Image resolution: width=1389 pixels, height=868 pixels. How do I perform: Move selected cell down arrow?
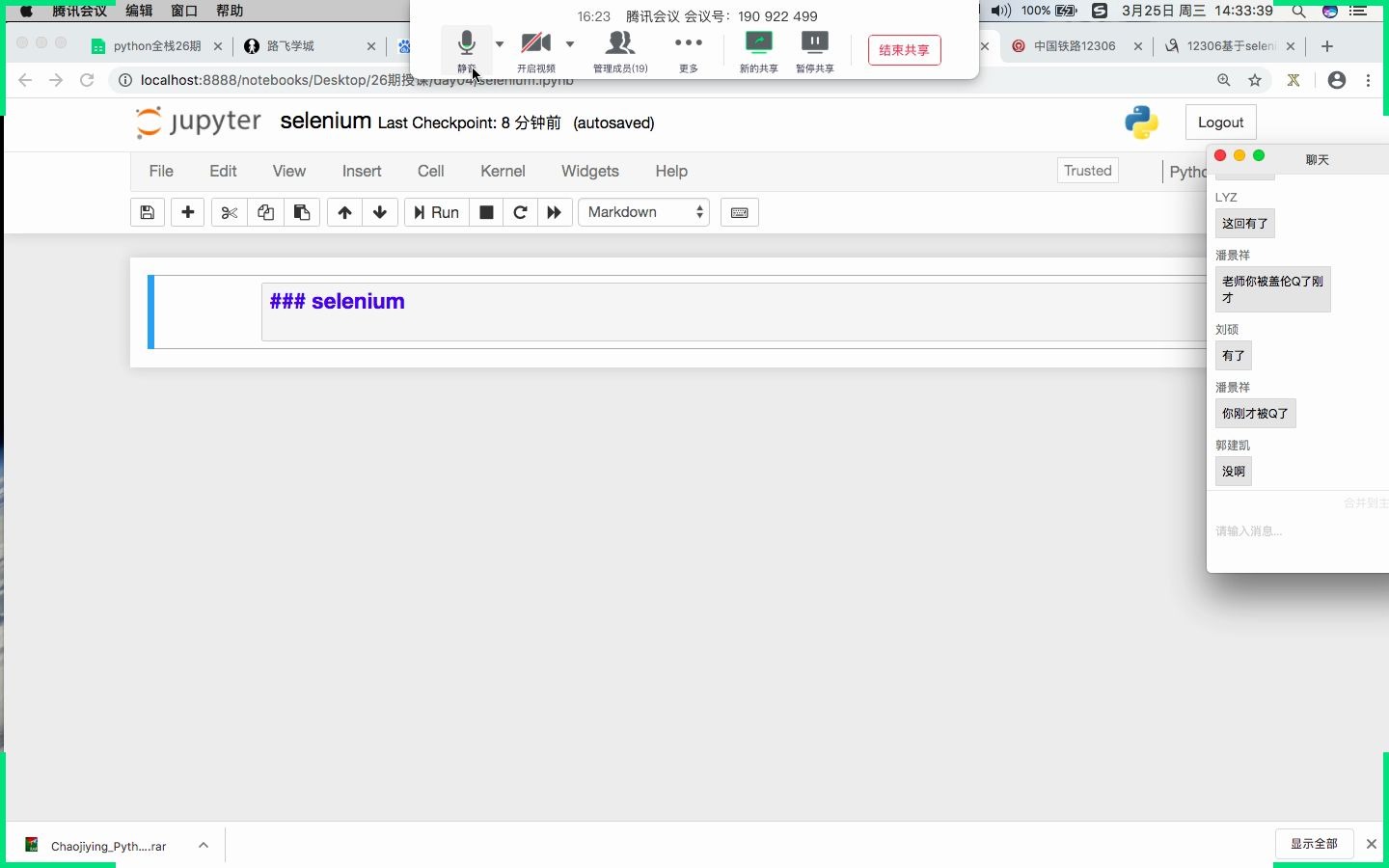click(380, 212)
